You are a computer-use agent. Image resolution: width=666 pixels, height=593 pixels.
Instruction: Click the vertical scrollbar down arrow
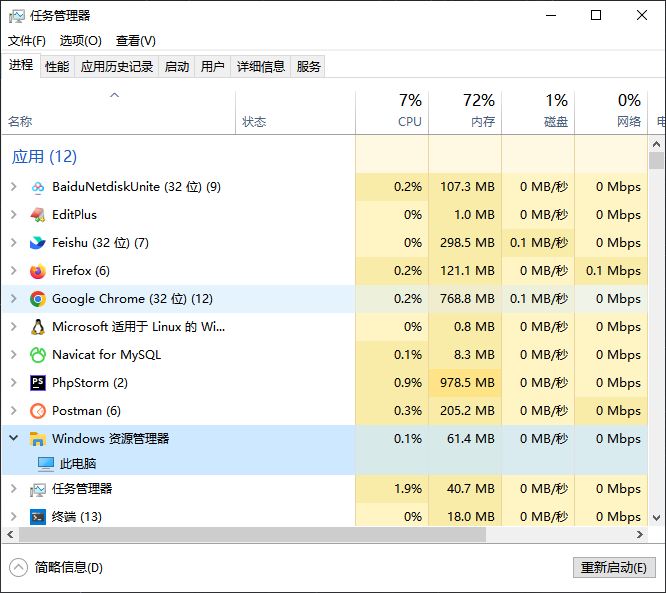tap(657, 518)
